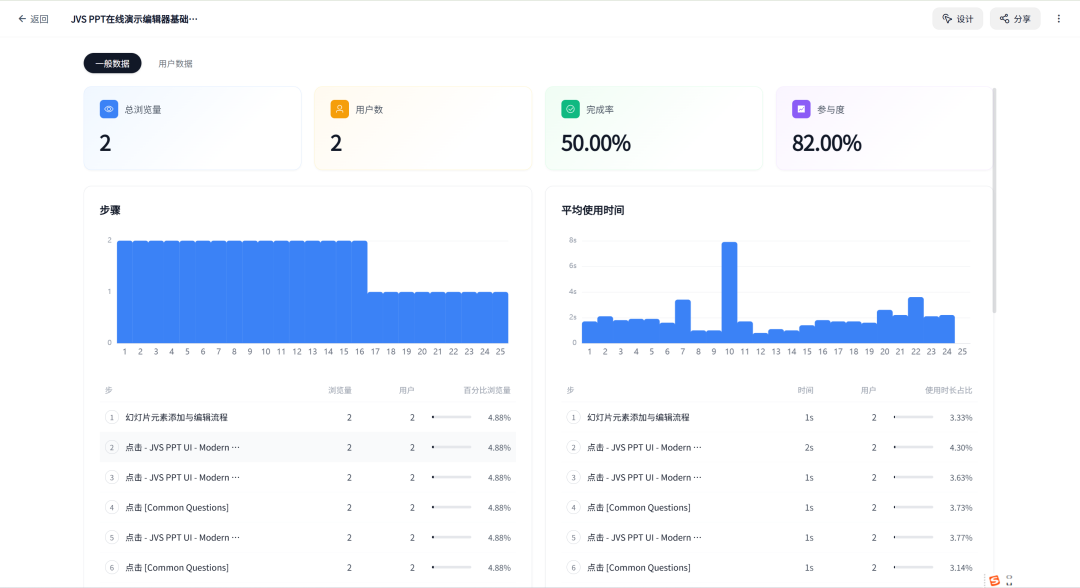Click the 4.30% usage share value
Viewport: 1080px width, 588px height.
coord(961,448)
